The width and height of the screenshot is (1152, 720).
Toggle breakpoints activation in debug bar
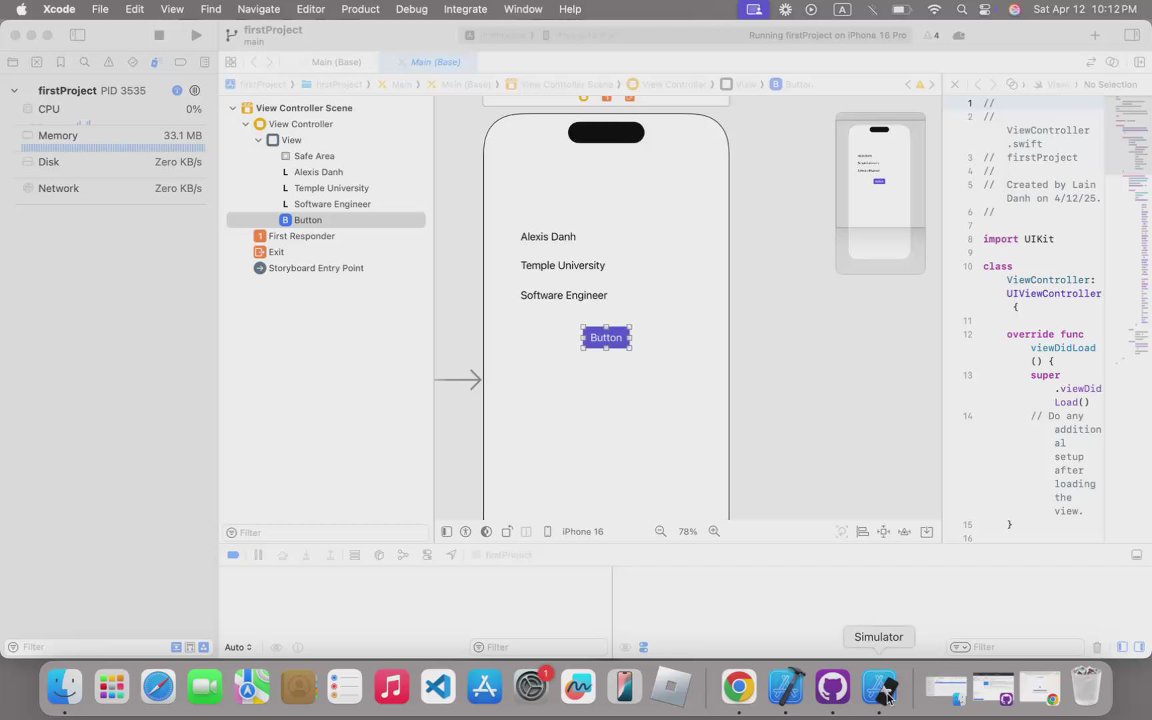pyautogui.click(x=233, y=555)
